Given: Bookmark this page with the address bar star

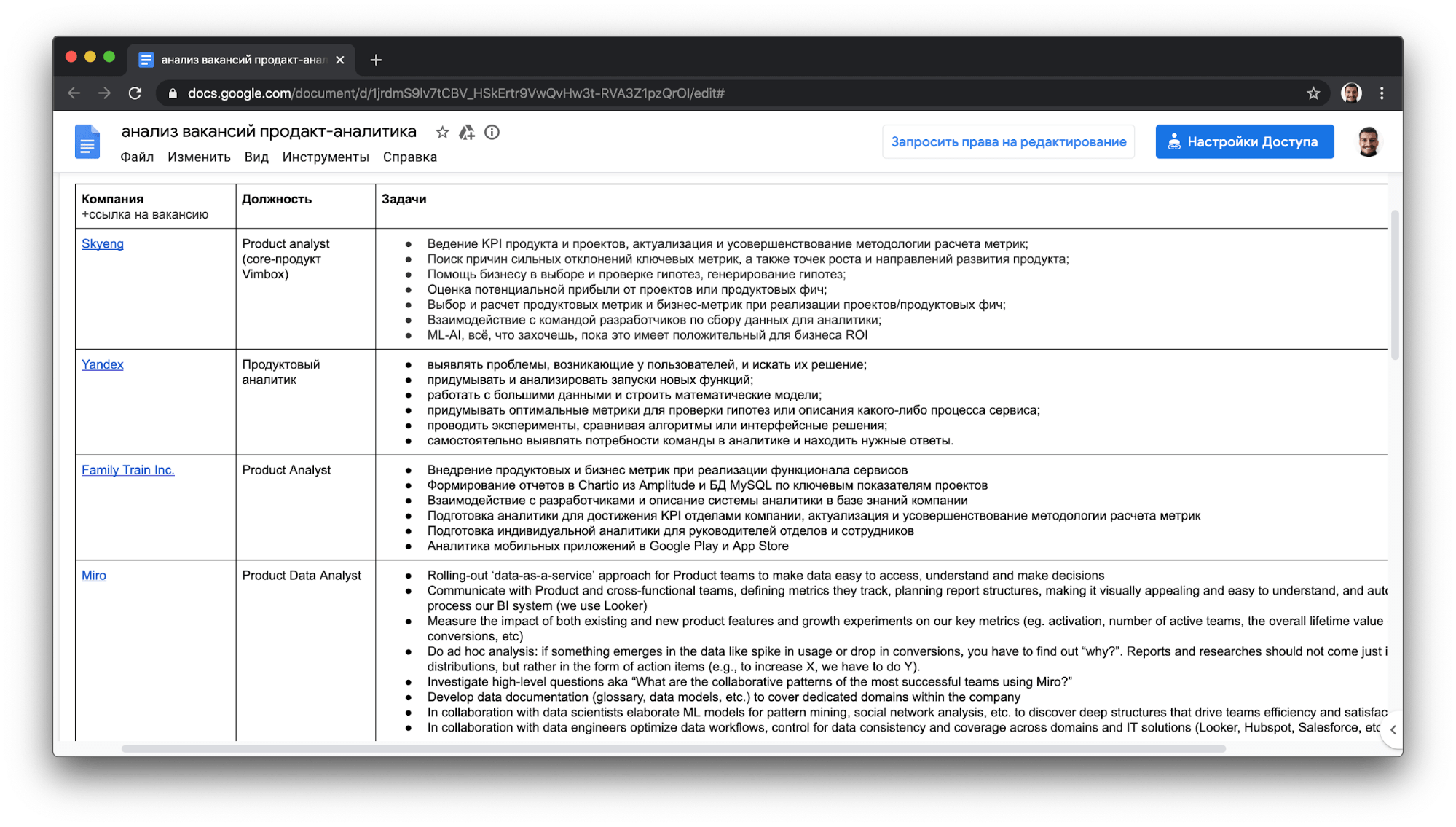Looking at the screenshot, I should tap(1313, 93).
